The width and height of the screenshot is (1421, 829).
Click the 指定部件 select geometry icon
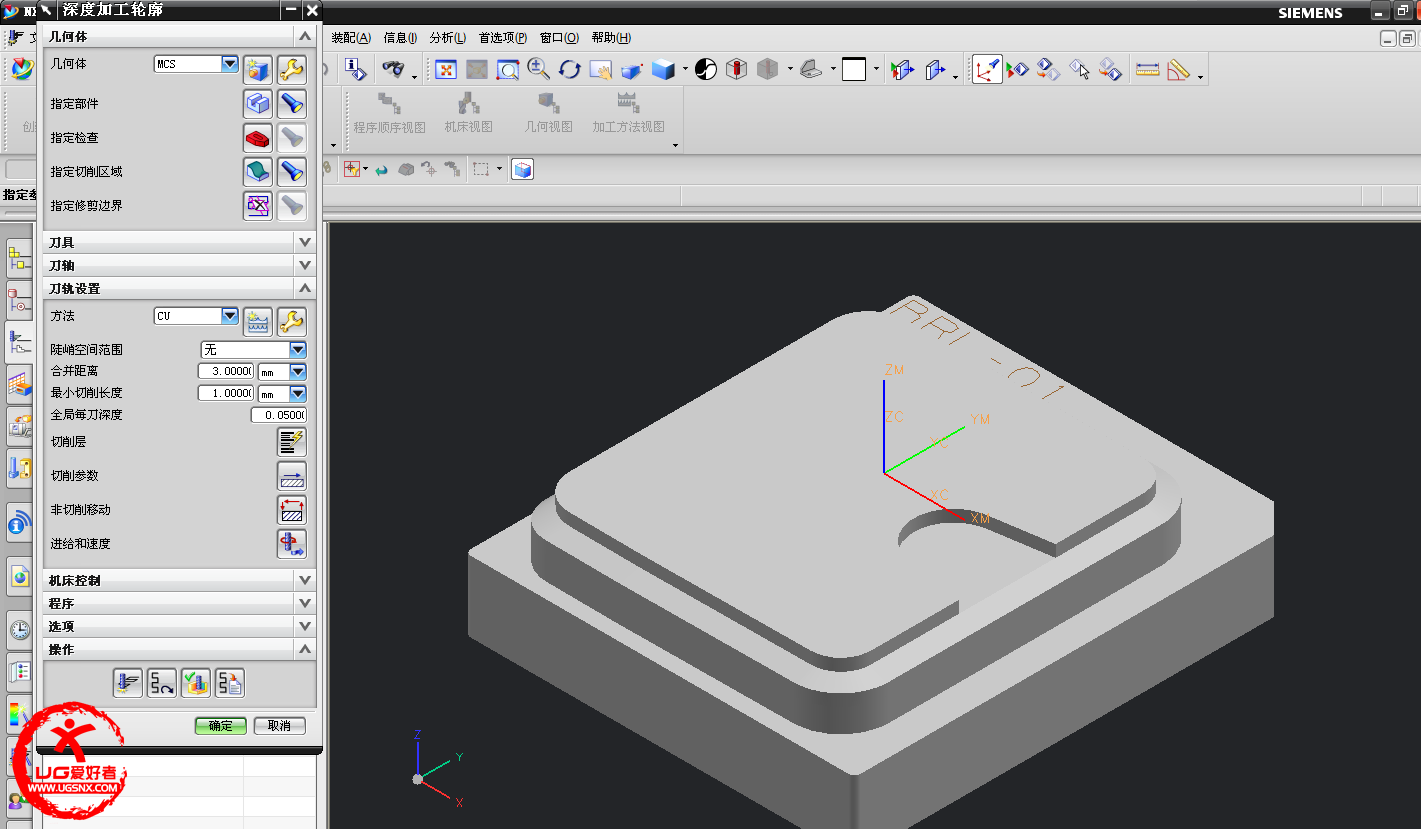point(258,103)
